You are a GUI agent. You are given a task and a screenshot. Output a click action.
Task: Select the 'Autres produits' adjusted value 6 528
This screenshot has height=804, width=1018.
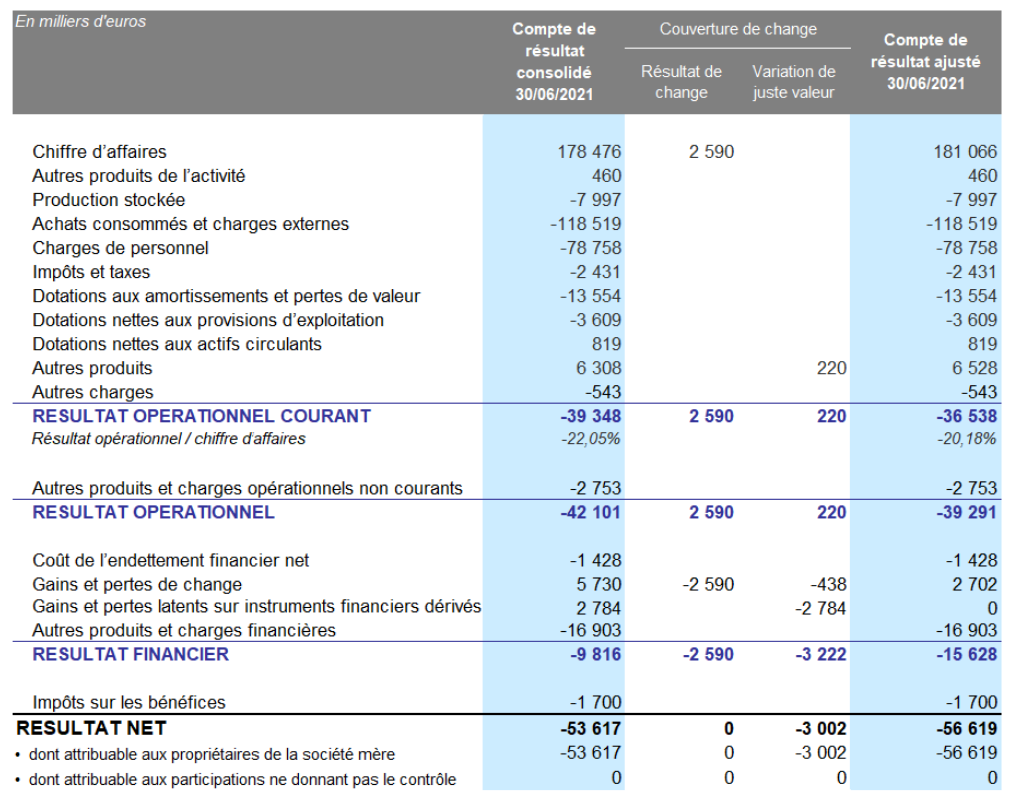click(970, 368)
